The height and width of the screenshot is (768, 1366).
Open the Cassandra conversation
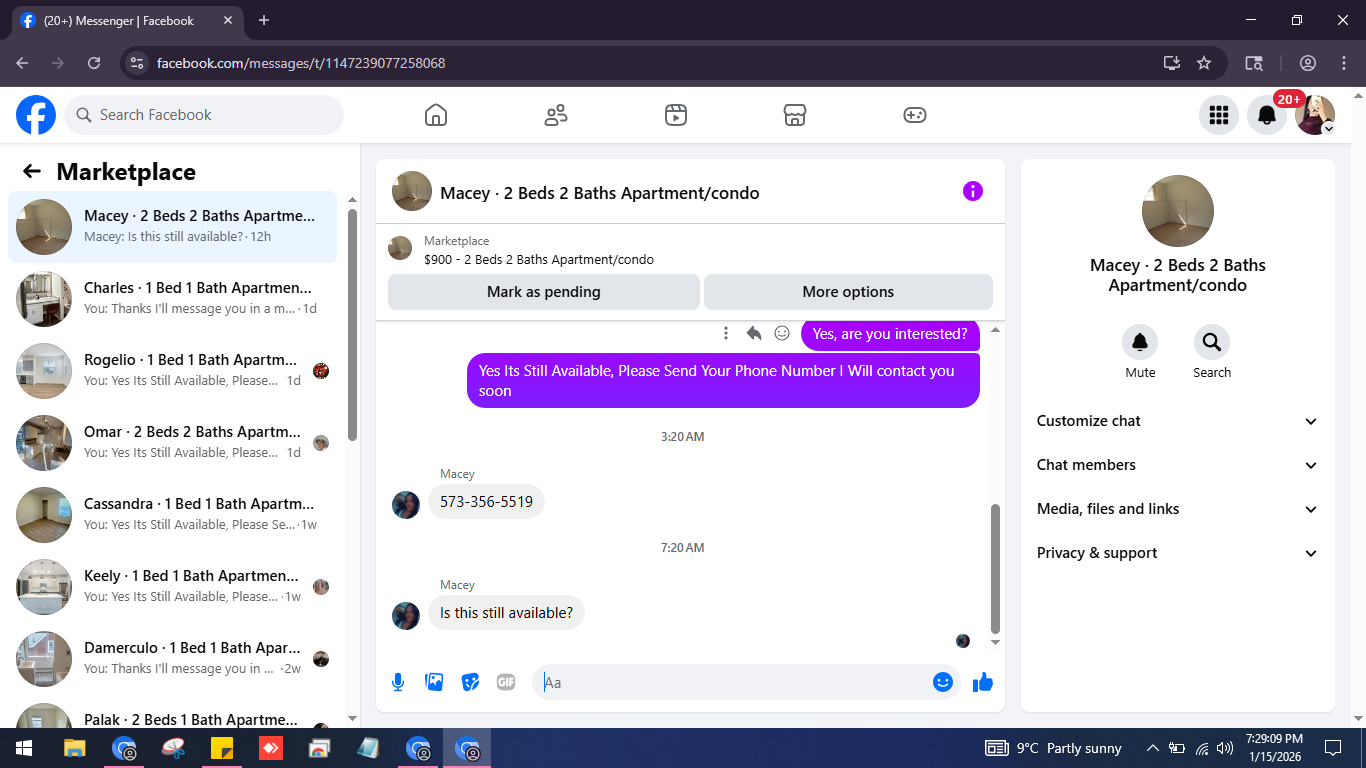click(x=172, y=515)
